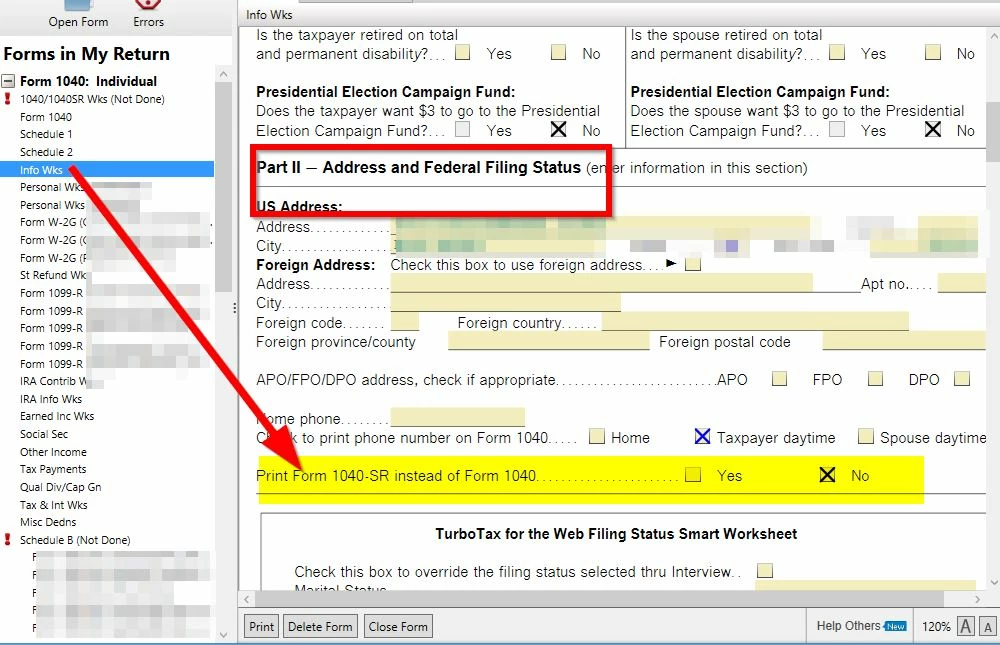Click the Foreign Address field
Image resolution: width=1000 pixels, height=645 pixels.
click(x=601, y=283)
